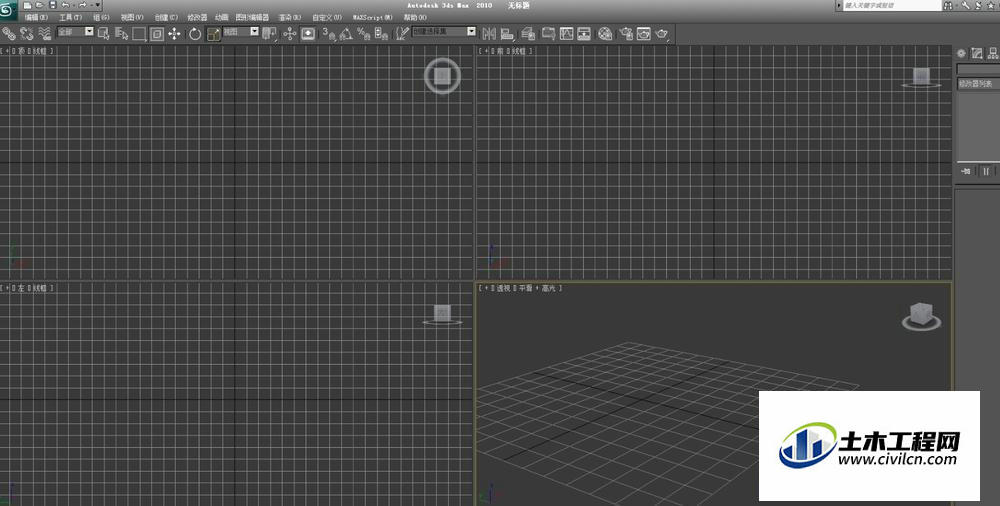
Task: Click the Use Pivot Point Center icon
Action: (269, 33)
